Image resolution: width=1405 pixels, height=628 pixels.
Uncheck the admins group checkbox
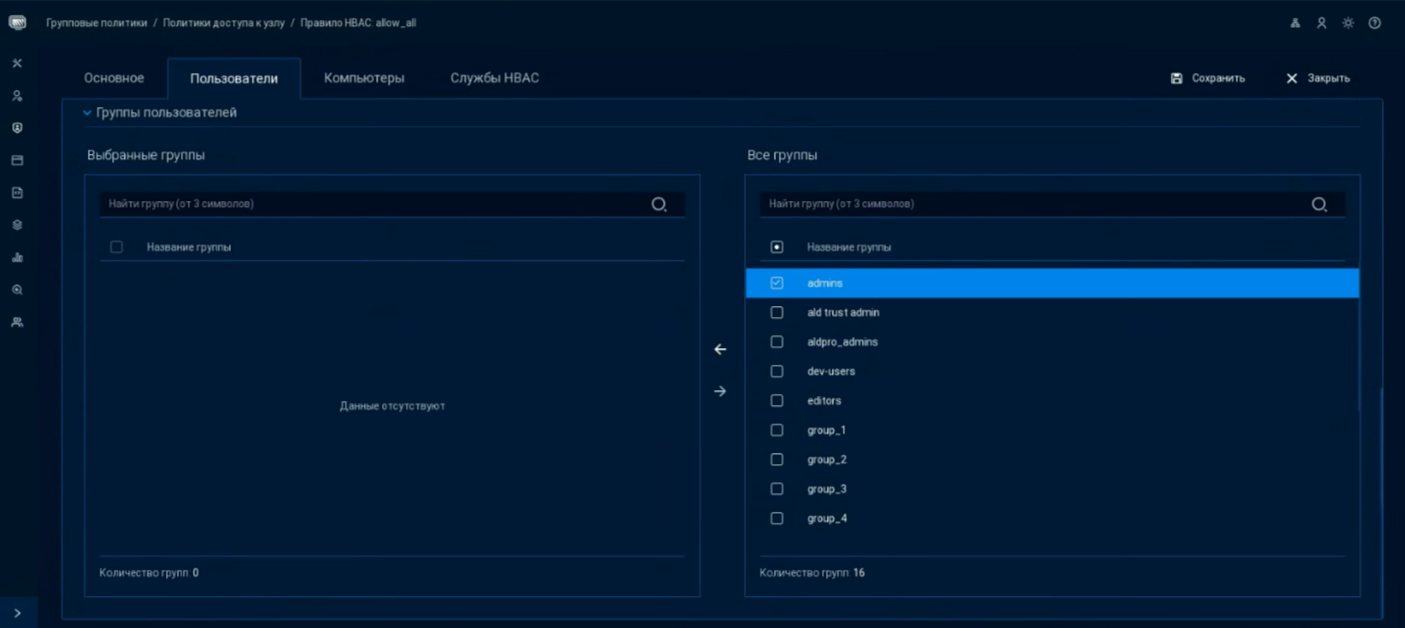pyautogui.click(x=777, y=283)
